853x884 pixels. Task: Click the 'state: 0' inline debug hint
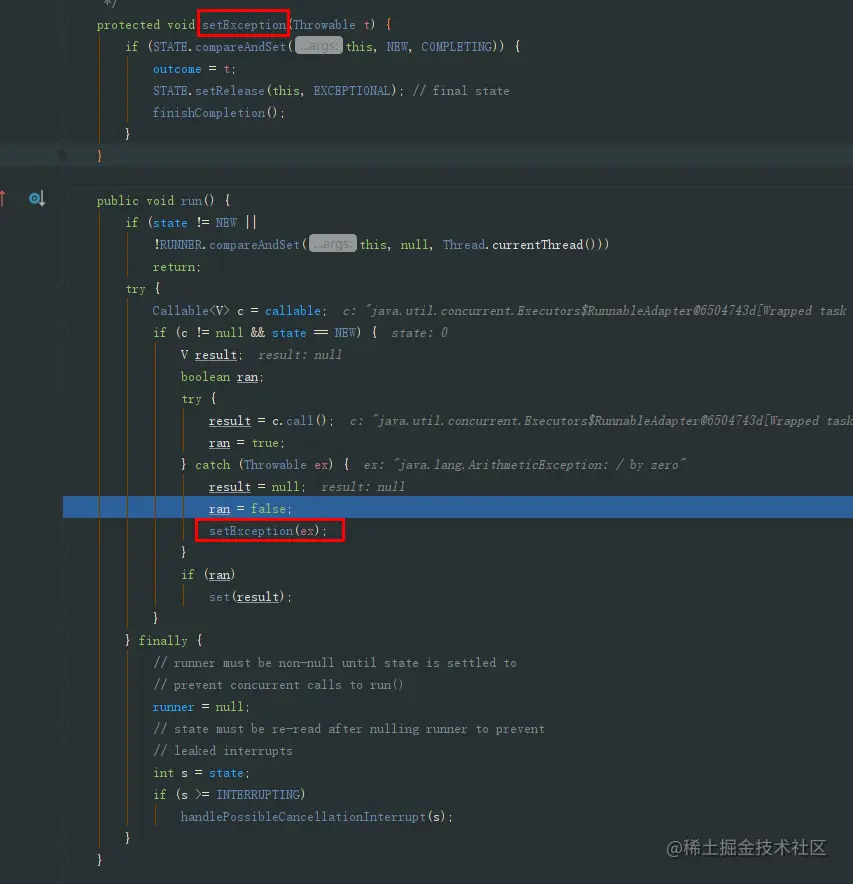click(419, 333)
